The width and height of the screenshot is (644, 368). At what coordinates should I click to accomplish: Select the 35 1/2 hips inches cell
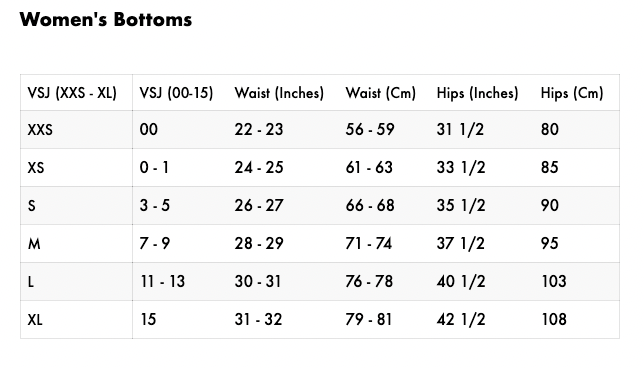[x=461, y=205]
